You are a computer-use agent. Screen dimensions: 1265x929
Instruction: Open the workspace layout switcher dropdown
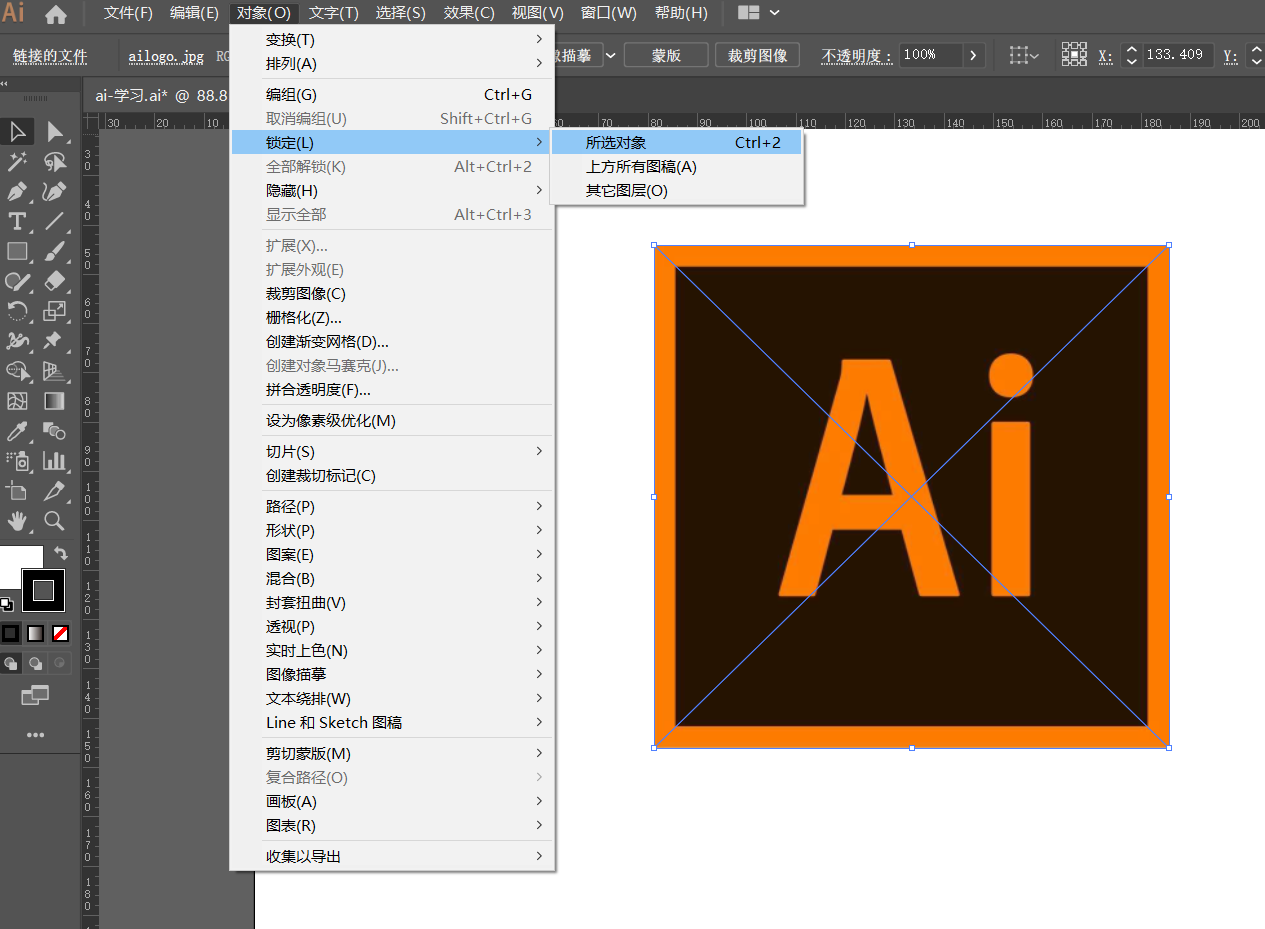[x=759, y=13]
